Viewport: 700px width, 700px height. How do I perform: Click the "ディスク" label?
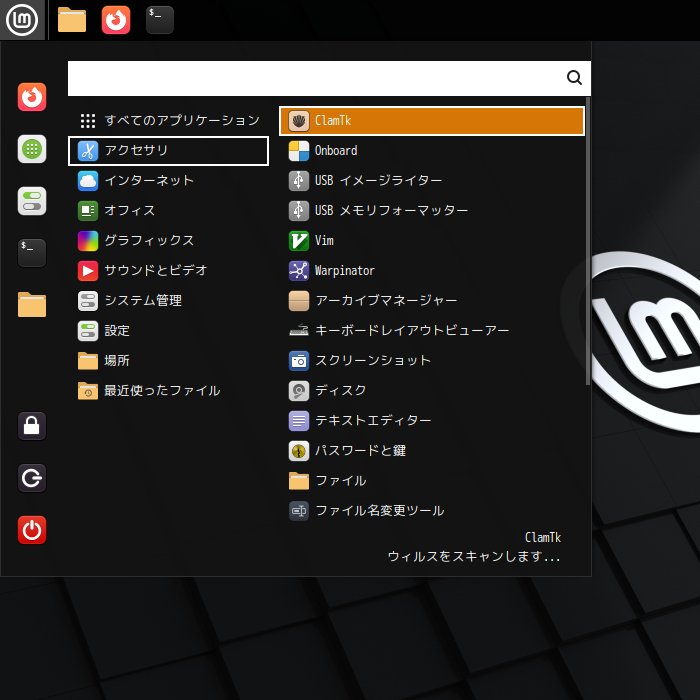click(x=341, y=391)
